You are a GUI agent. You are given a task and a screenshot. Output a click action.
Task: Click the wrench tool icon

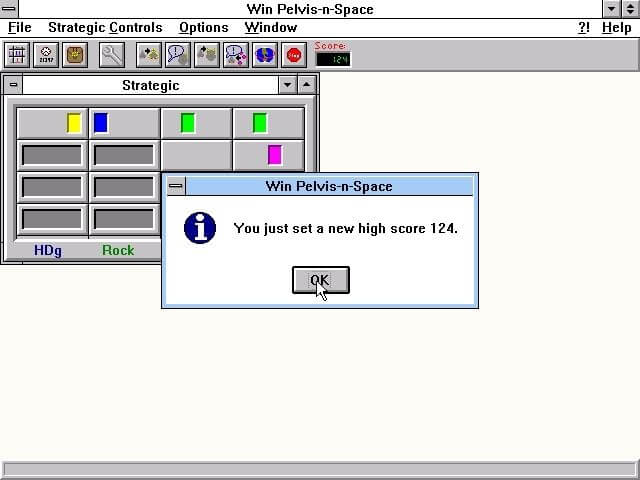112,55
